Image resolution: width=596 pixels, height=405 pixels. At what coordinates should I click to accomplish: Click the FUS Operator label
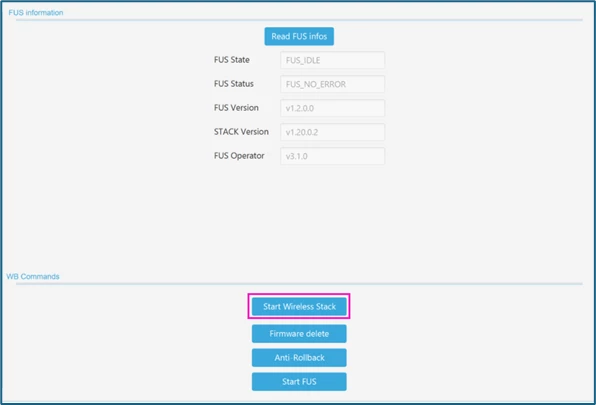tap(239, 156)
